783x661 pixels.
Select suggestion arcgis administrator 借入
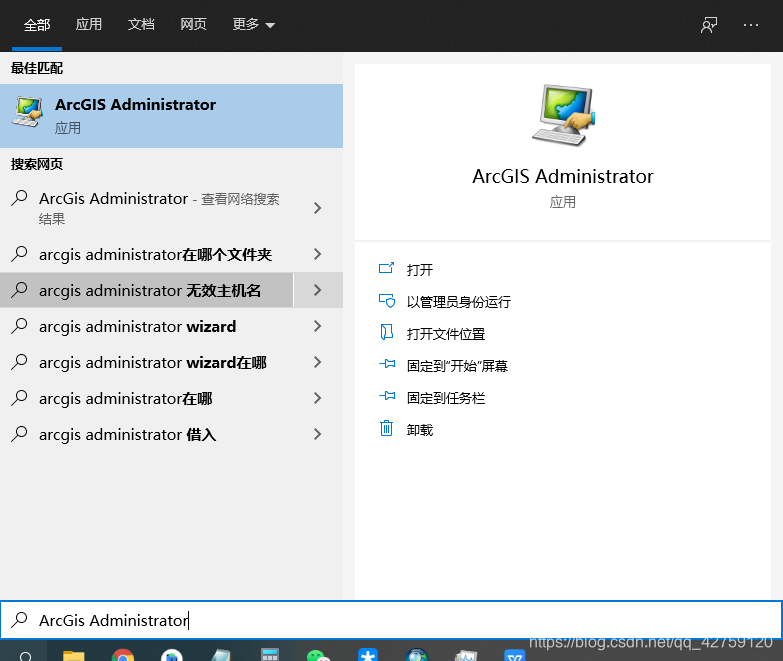(x=146, y=434)
